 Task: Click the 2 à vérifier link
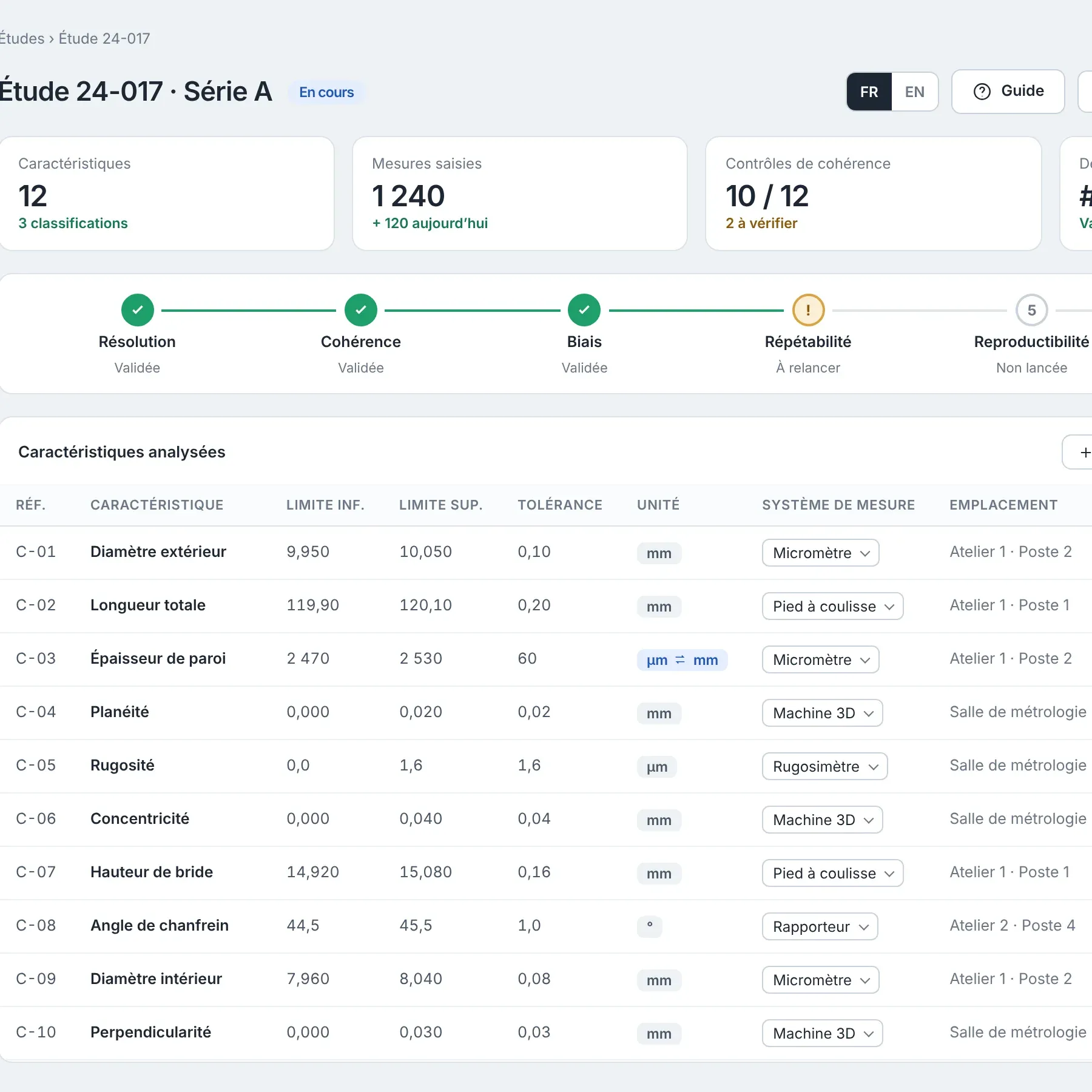[x=761, y=223]
